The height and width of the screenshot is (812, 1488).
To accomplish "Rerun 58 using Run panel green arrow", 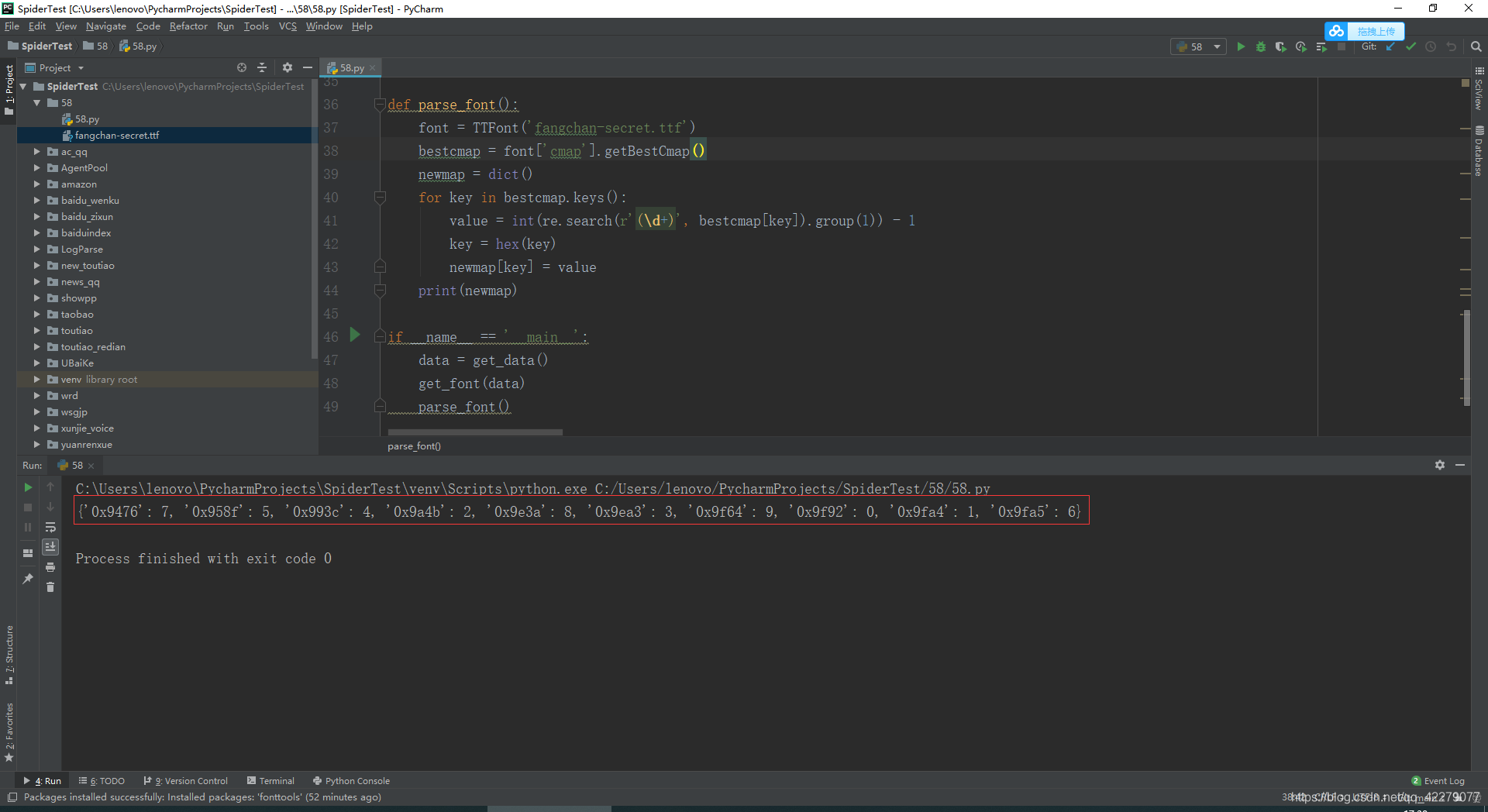I will (28, 487).
